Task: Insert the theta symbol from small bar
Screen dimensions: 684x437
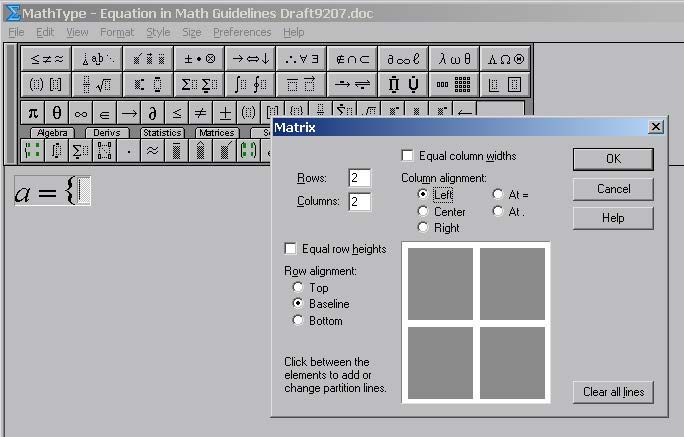Action: point(57,113)
